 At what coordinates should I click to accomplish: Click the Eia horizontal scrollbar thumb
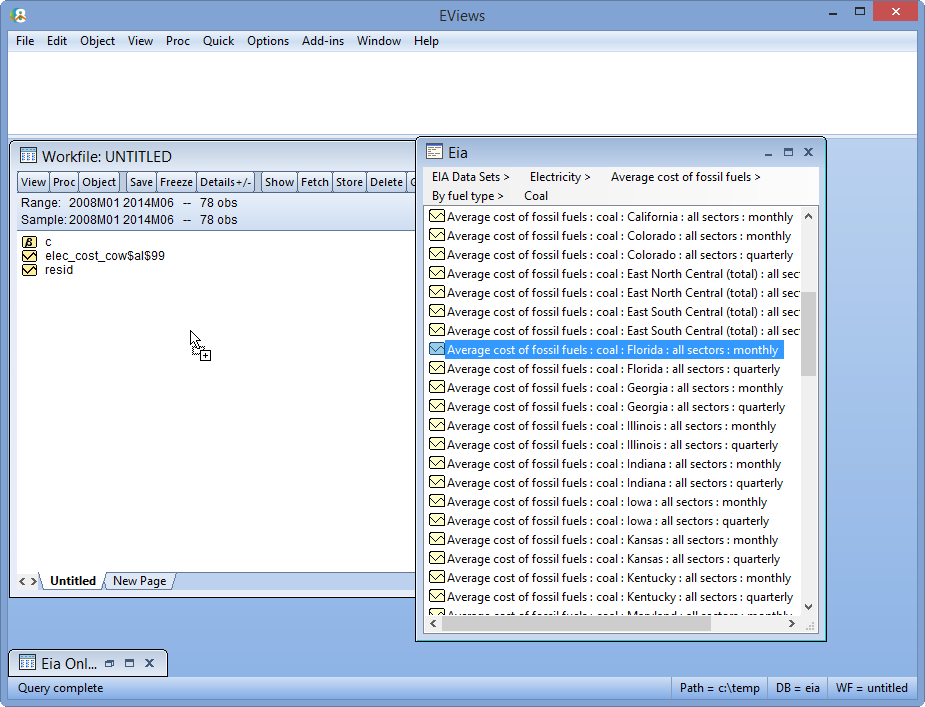575,623
